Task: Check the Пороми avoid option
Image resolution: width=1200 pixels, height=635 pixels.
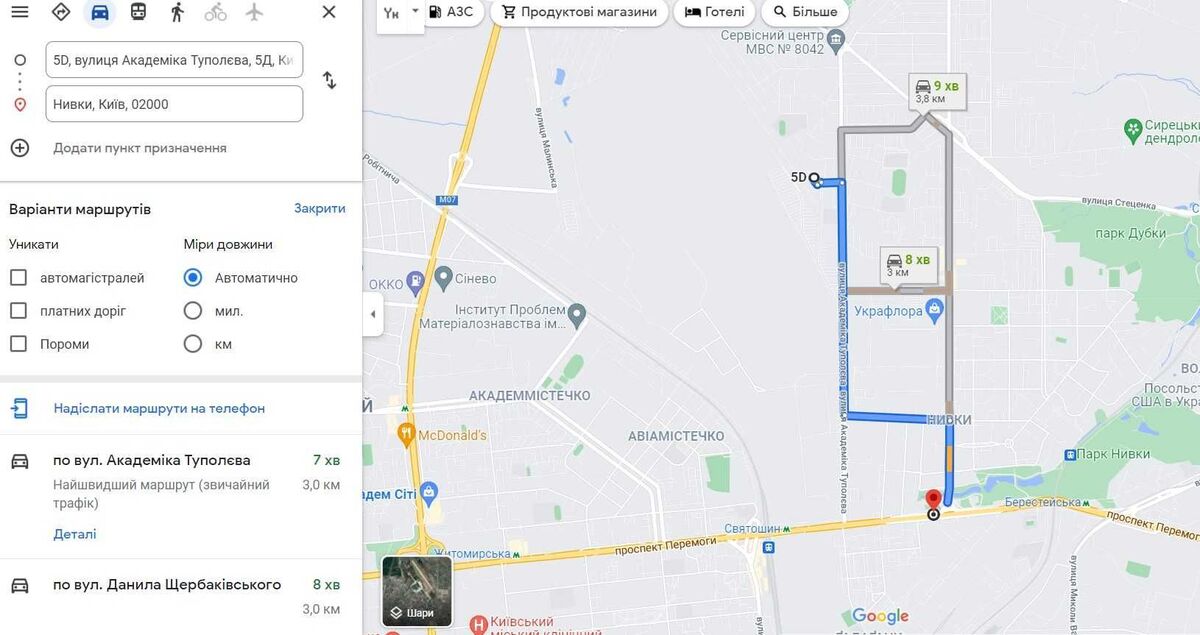Action: [x=18, y=343]
